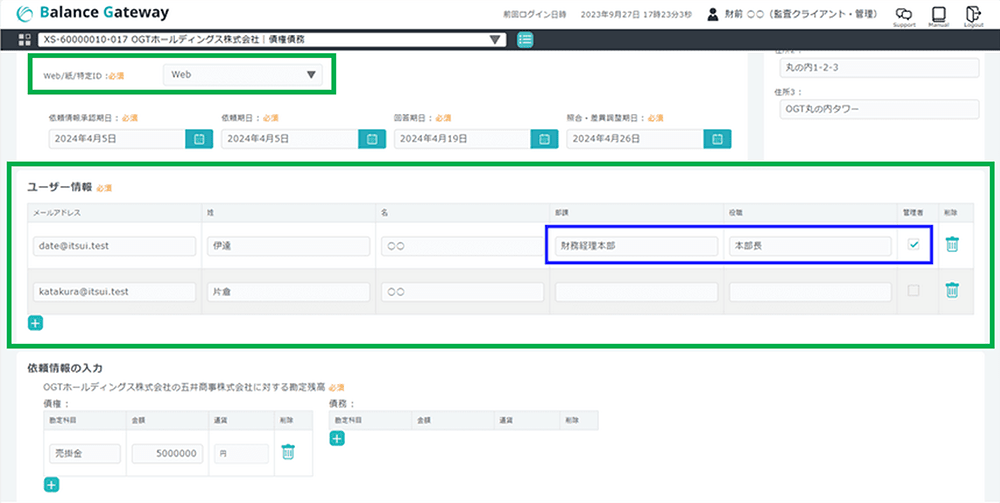Add a new 債務 row with plus button
Viewport: 1000px width, 503px height.
pos(337,438)
